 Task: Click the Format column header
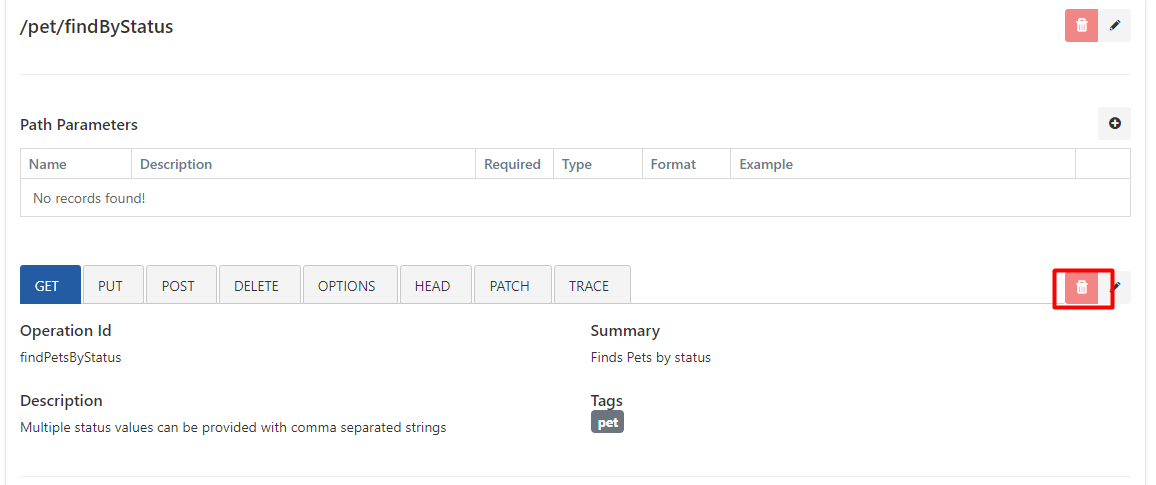click(673, 164)
